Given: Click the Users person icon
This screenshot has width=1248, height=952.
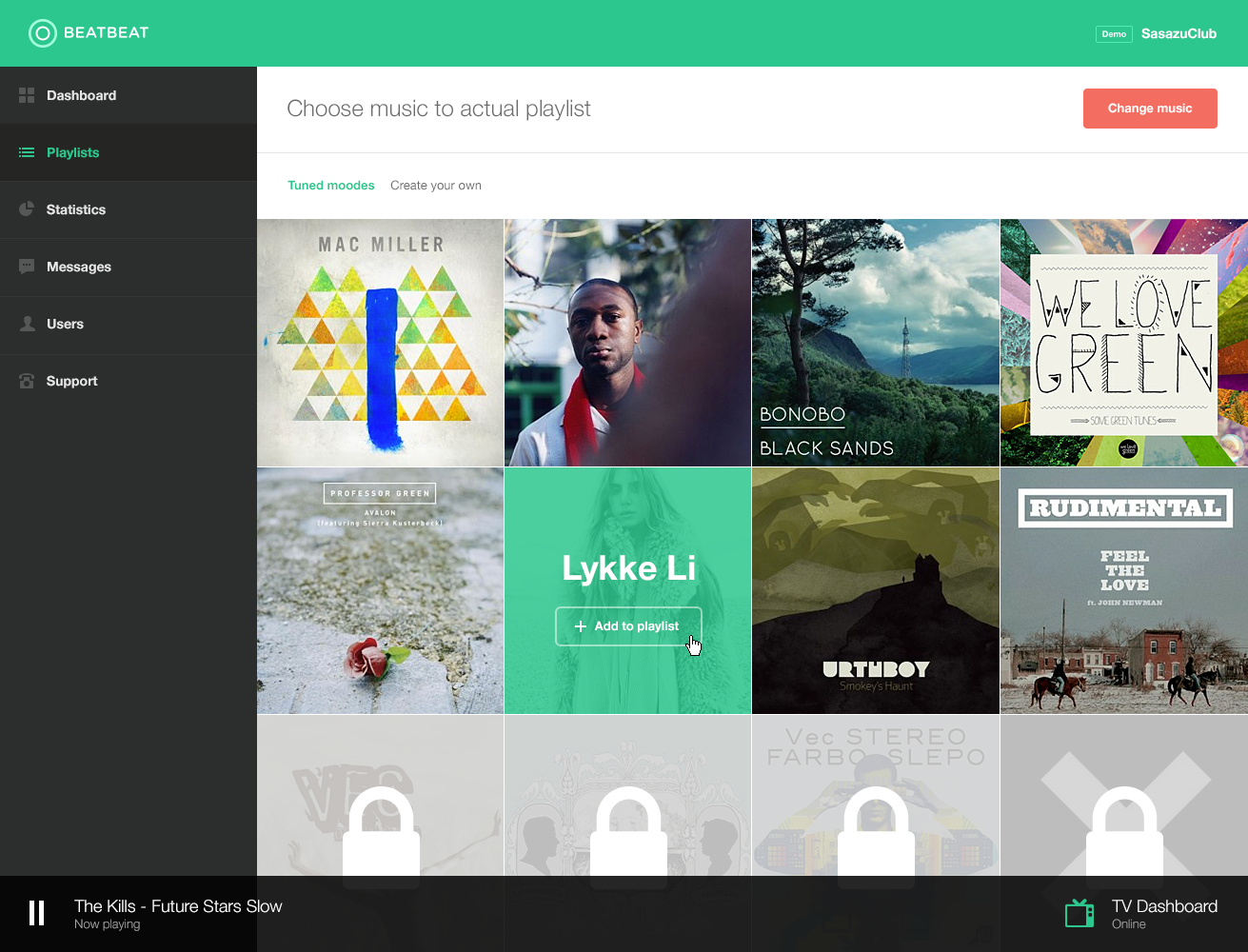Looking at the screenshot, I should pos(27,324).
